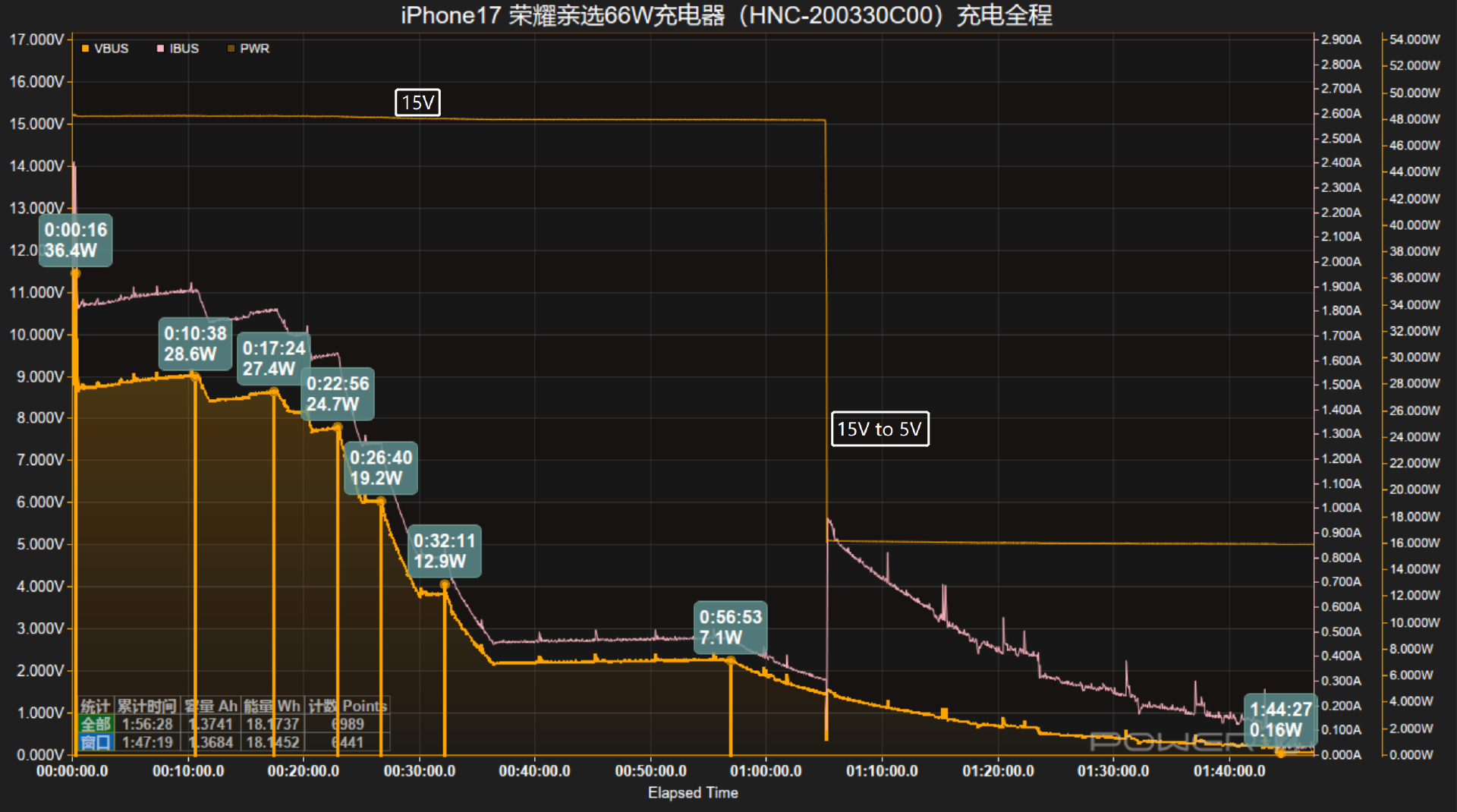The image size is (1457, 812).
Task: Click the 0:17:24 27.4W data label
Action: click(273, 359)
